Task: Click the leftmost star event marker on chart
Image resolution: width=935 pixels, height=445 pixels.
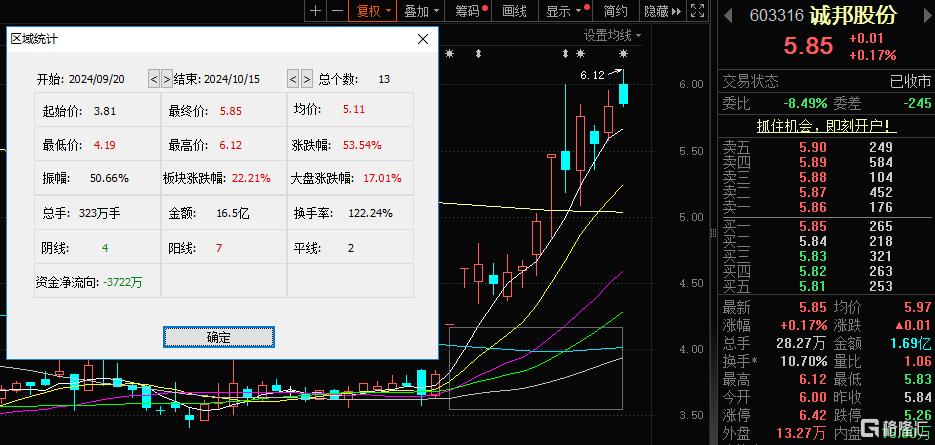Action: [x=450, y=54]
